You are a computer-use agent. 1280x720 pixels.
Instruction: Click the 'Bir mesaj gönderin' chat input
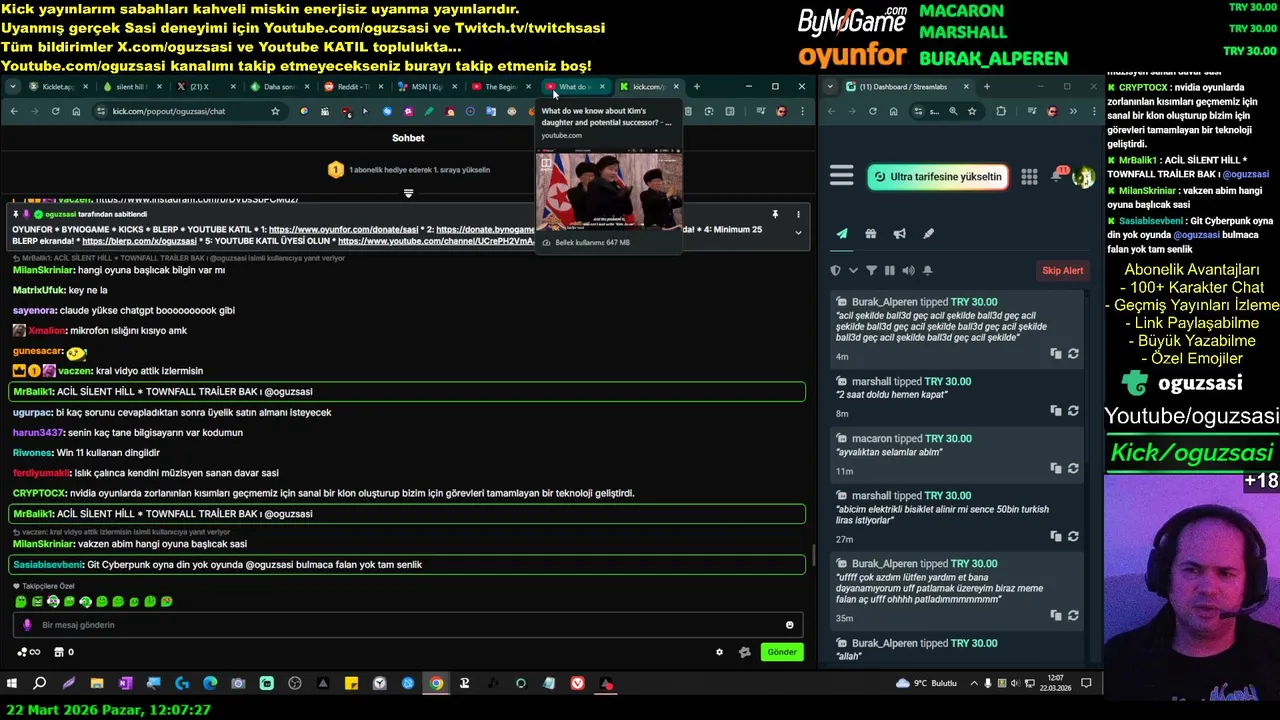pos(410,625)
